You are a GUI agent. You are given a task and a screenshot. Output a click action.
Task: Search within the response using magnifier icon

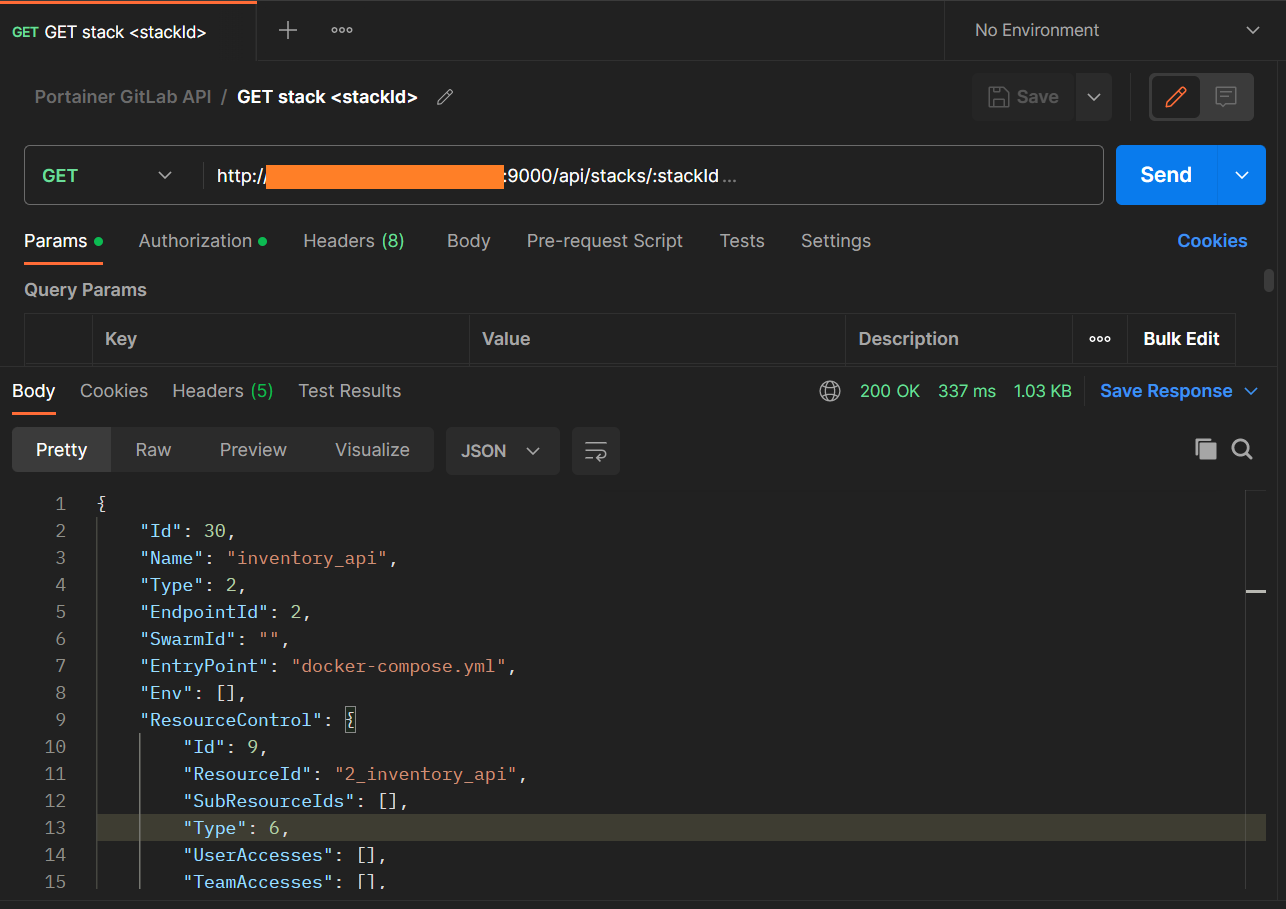(x=1242, y=449)
